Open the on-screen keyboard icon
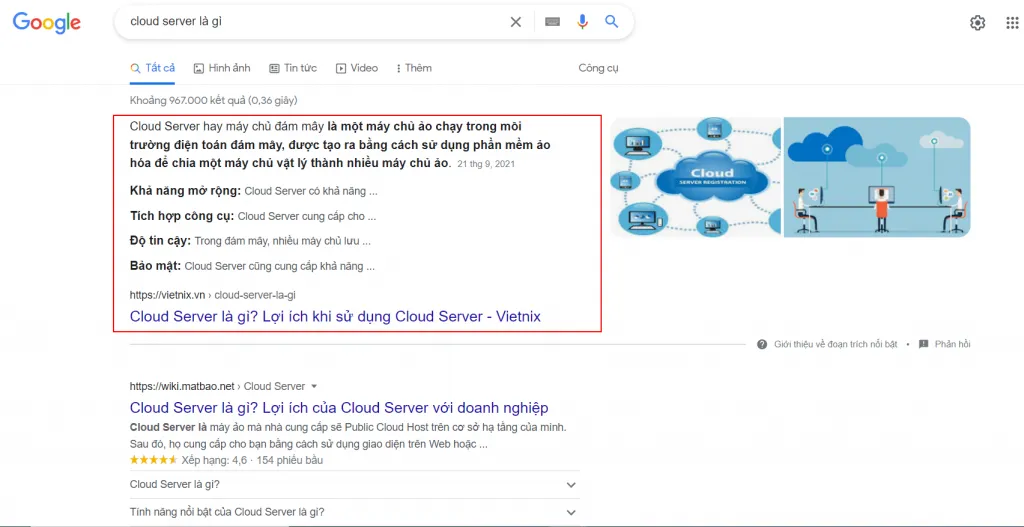 [552, 22]
